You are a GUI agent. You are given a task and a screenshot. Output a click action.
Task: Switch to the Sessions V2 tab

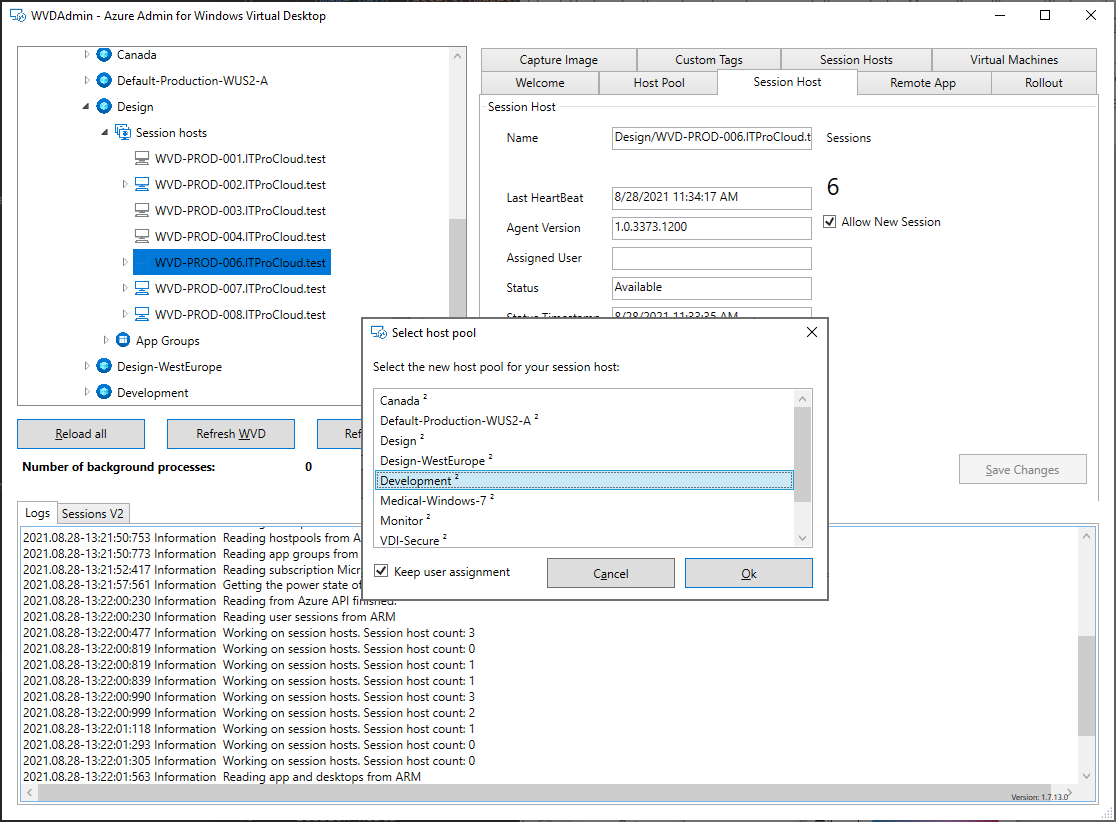(x=93, y=513)
